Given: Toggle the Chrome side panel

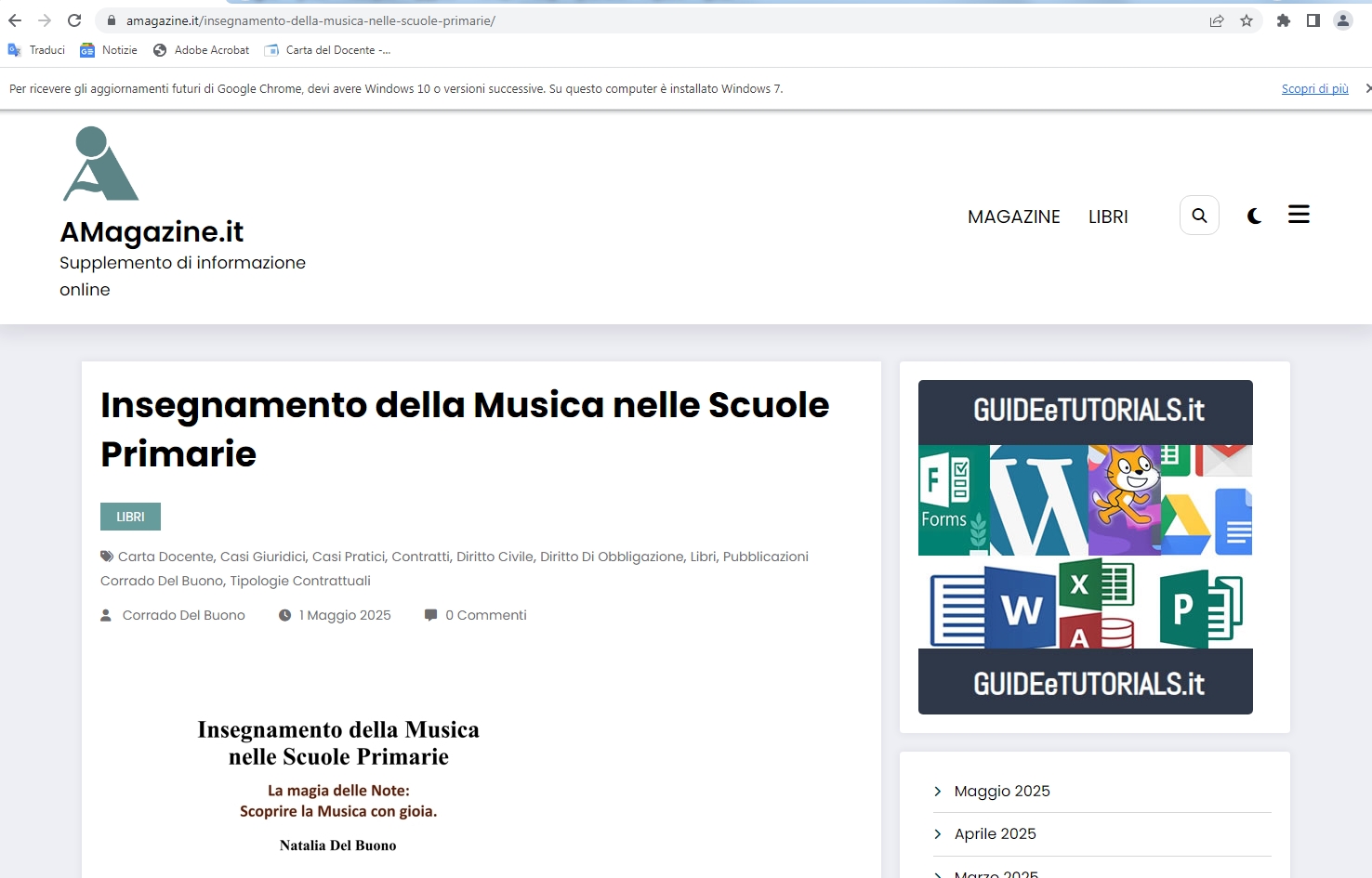Looking at the screenshot, I should coord(1313,20).
